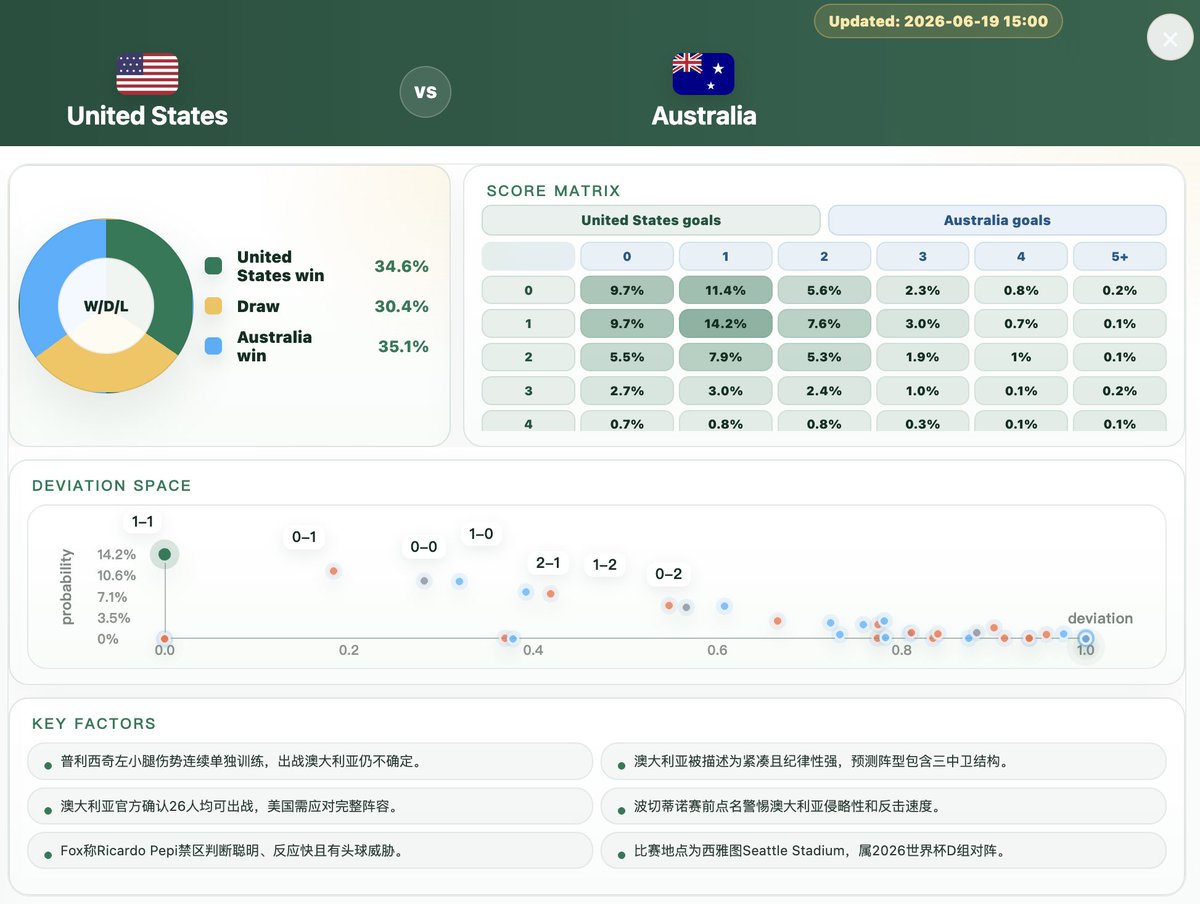Click the 7.9% score matrix cell
This screenshot has width=1200, height=904.
(x=725, y=357)
